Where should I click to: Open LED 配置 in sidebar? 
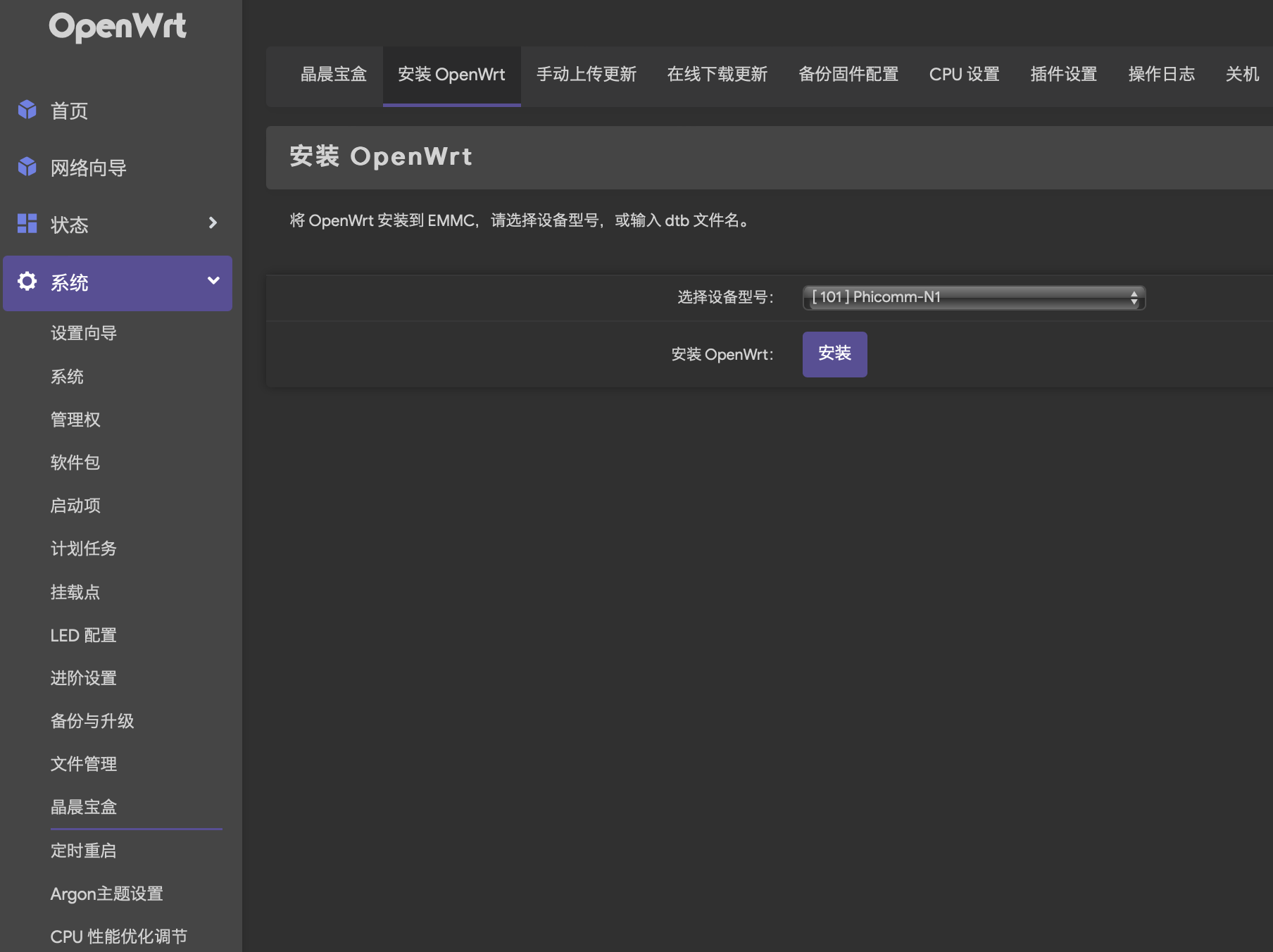83,635
